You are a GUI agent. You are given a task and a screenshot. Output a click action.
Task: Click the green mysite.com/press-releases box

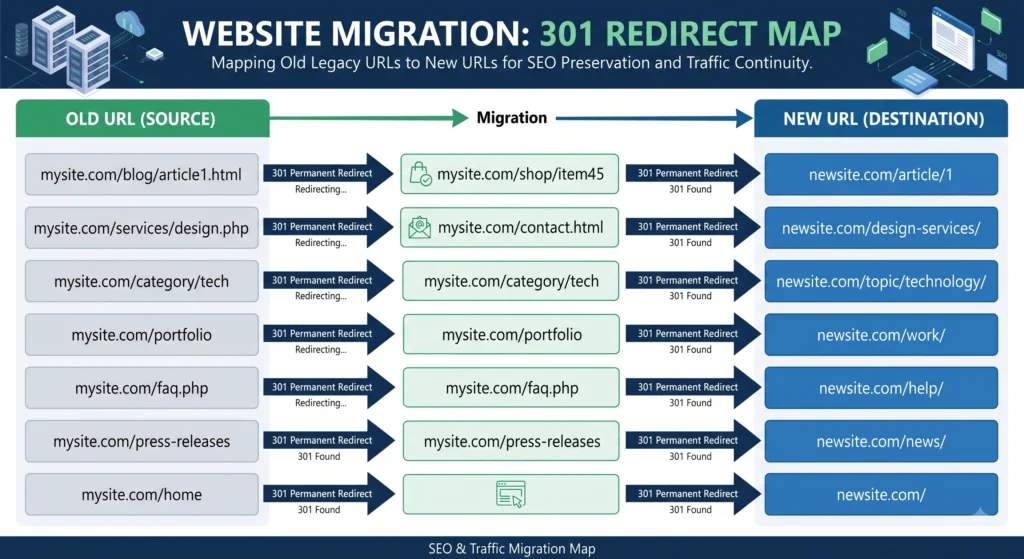click(511, 441)
